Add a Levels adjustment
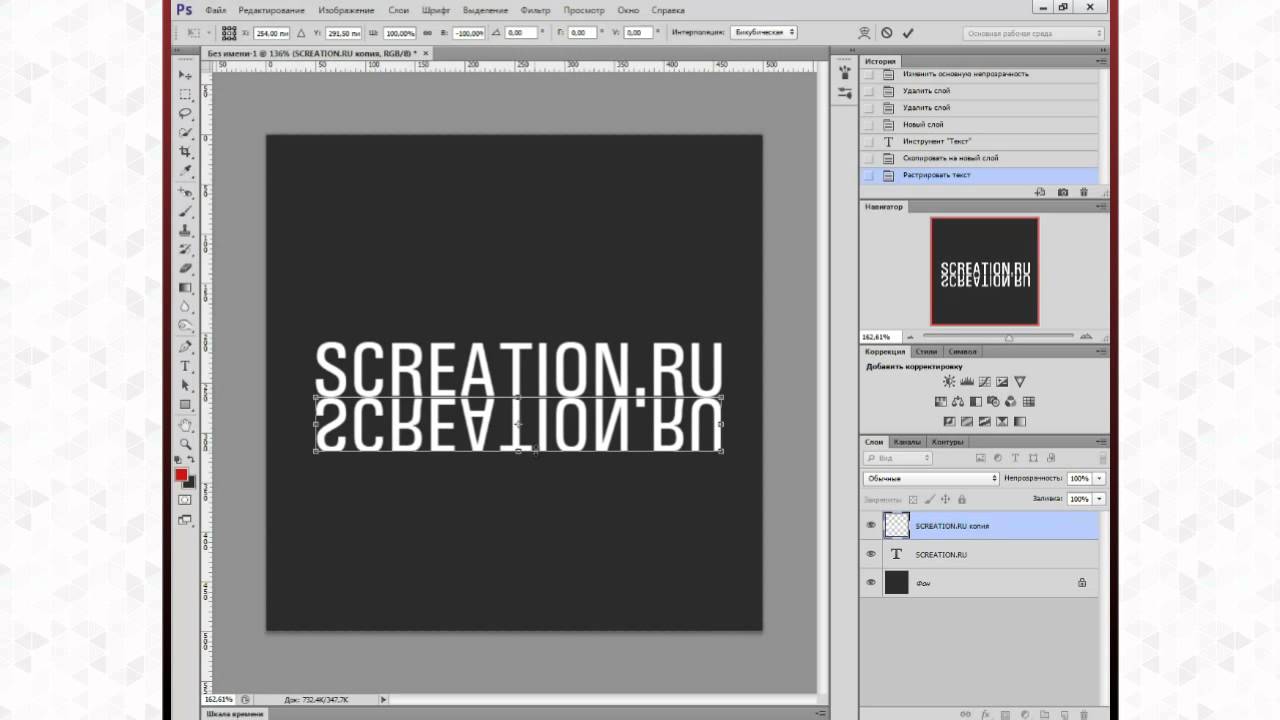The width and height of the screenshot is (1280, 720). (x=967, y=382)
